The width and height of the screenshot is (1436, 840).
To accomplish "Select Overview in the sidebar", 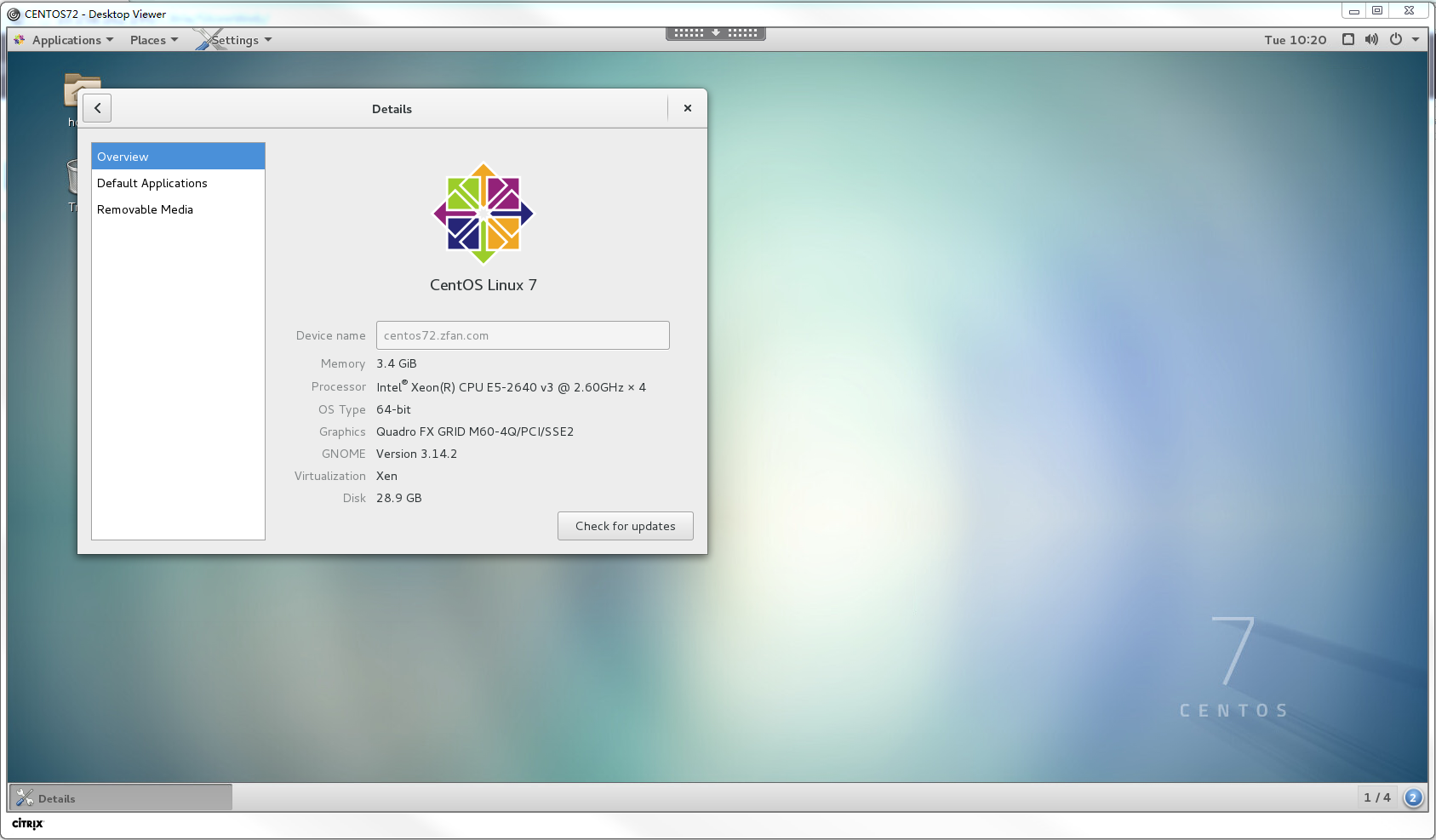I will coord(178,157).
